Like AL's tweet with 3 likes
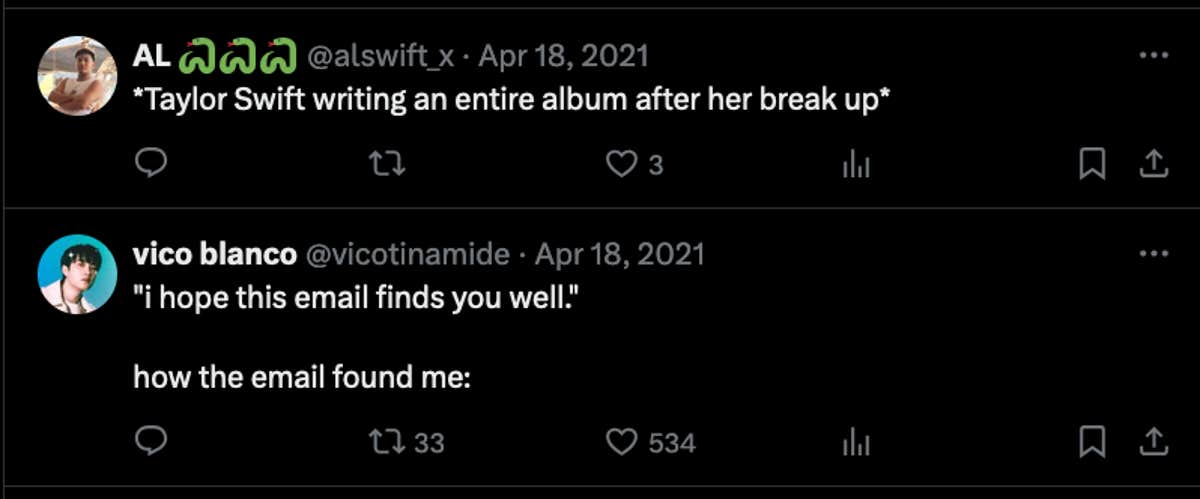 (623, 164)
